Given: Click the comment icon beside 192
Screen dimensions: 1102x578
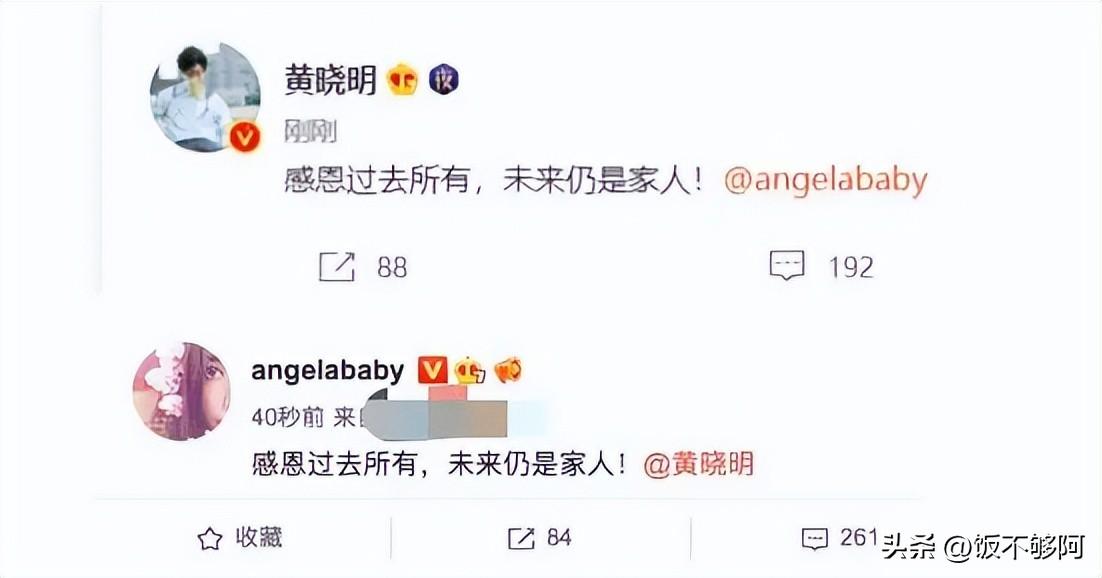Looking at the screenshot, I should pos(786,266).
